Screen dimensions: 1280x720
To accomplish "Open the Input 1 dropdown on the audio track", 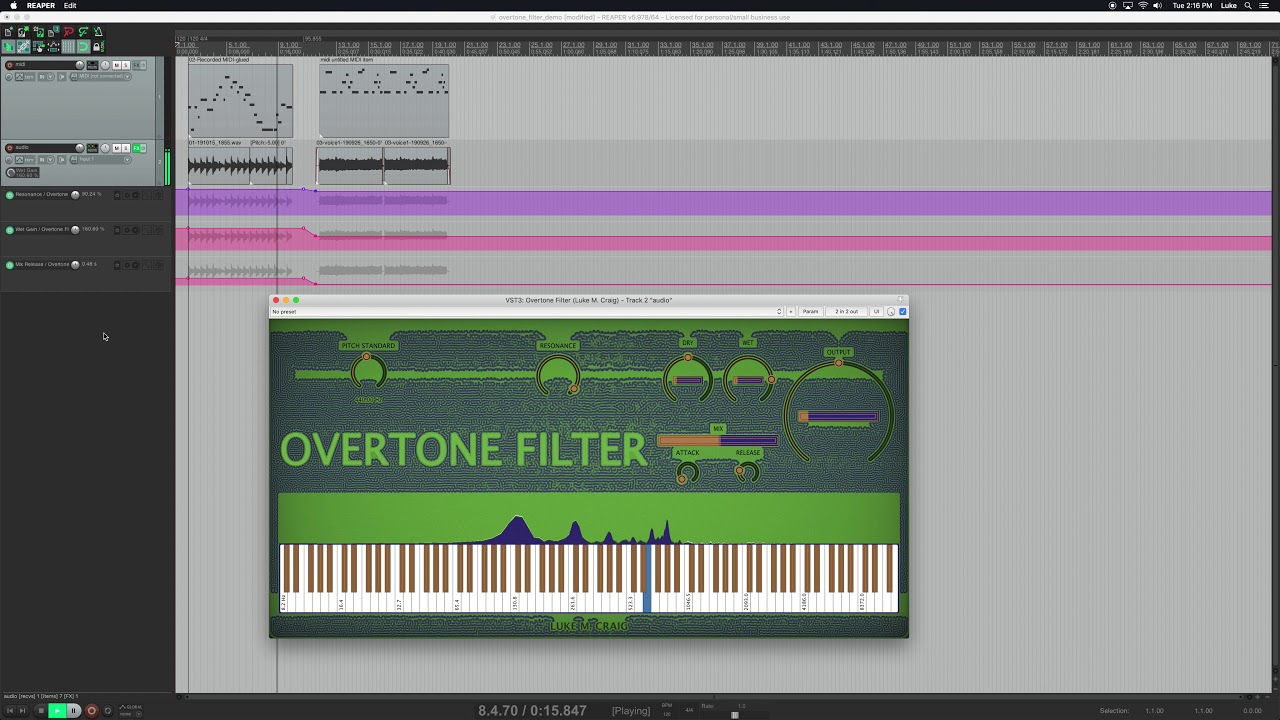I will 127,160.
